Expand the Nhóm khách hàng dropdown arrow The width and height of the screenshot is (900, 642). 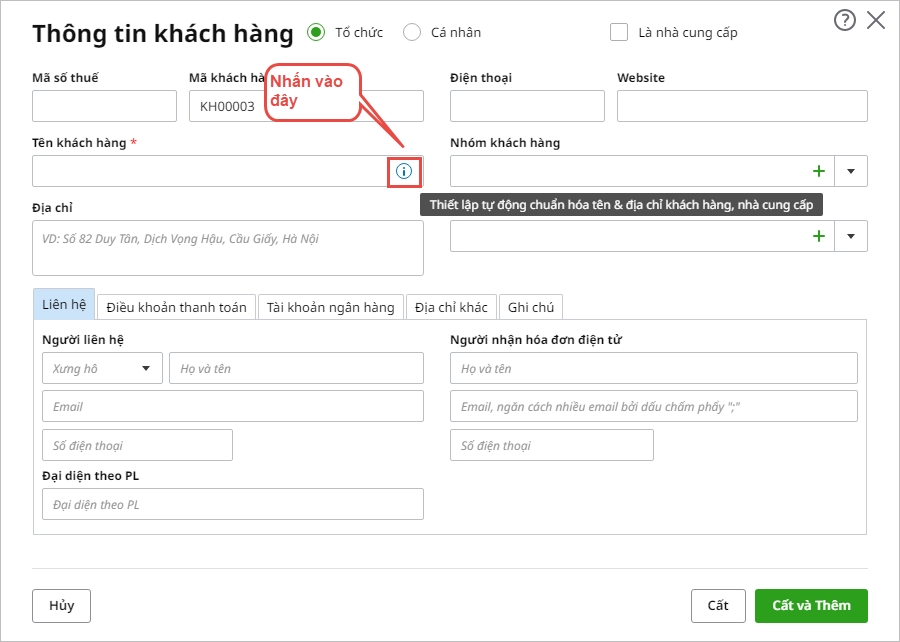click(851, 171)
